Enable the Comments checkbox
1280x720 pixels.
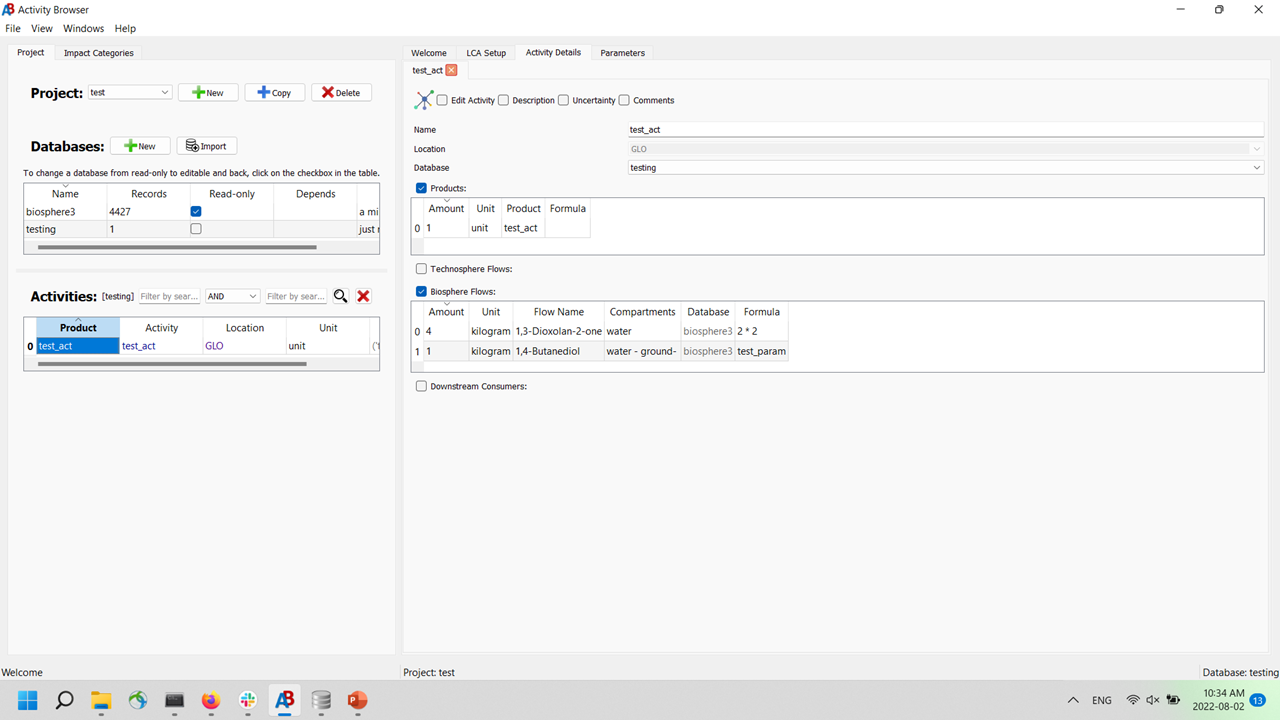tap(624, 100)
